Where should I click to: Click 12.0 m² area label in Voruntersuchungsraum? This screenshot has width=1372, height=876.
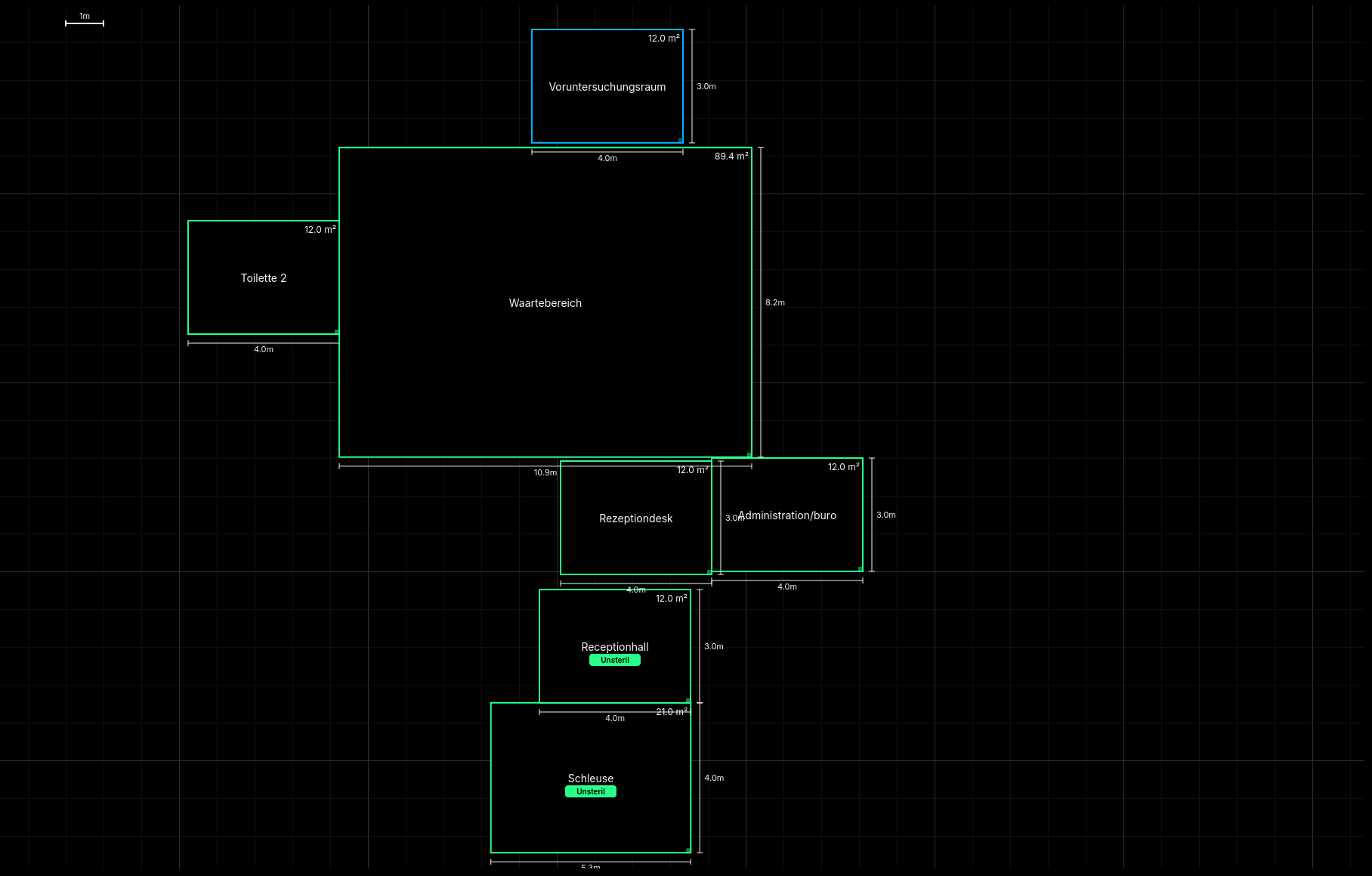click(664, 39)
